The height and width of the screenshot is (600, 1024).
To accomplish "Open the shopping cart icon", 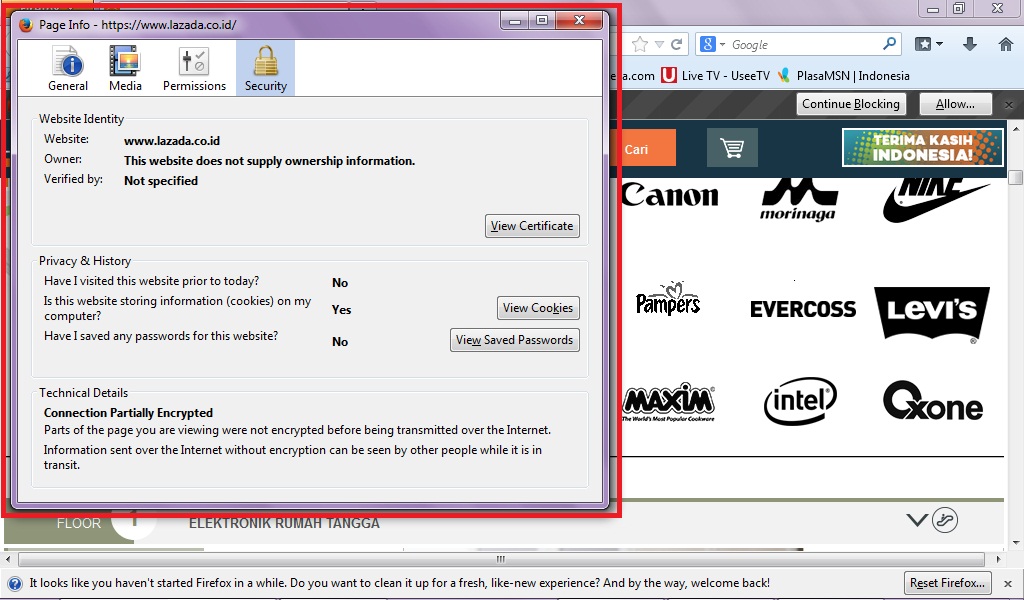I will [732, 148].
